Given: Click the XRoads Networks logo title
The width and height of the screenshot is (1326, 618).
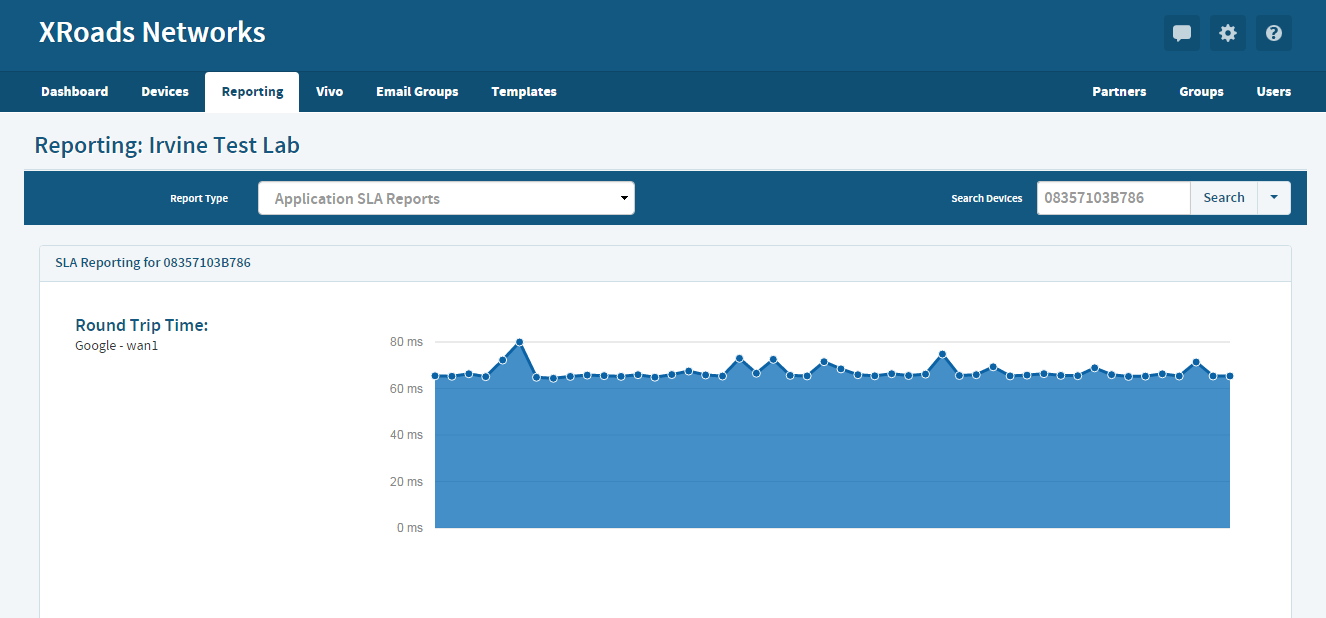Looking at the screenshot, I should [x=152, y=33].
